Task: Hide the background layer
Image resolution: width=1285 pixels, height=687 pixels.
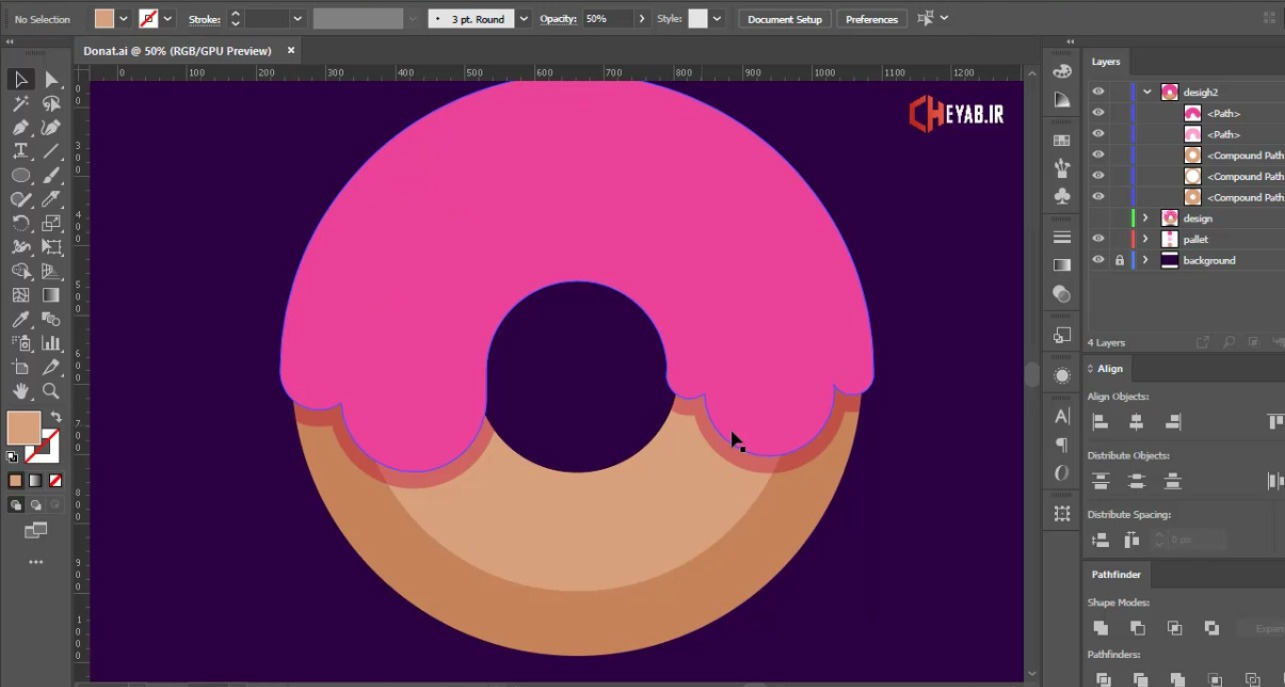Action: [1098, 260]
